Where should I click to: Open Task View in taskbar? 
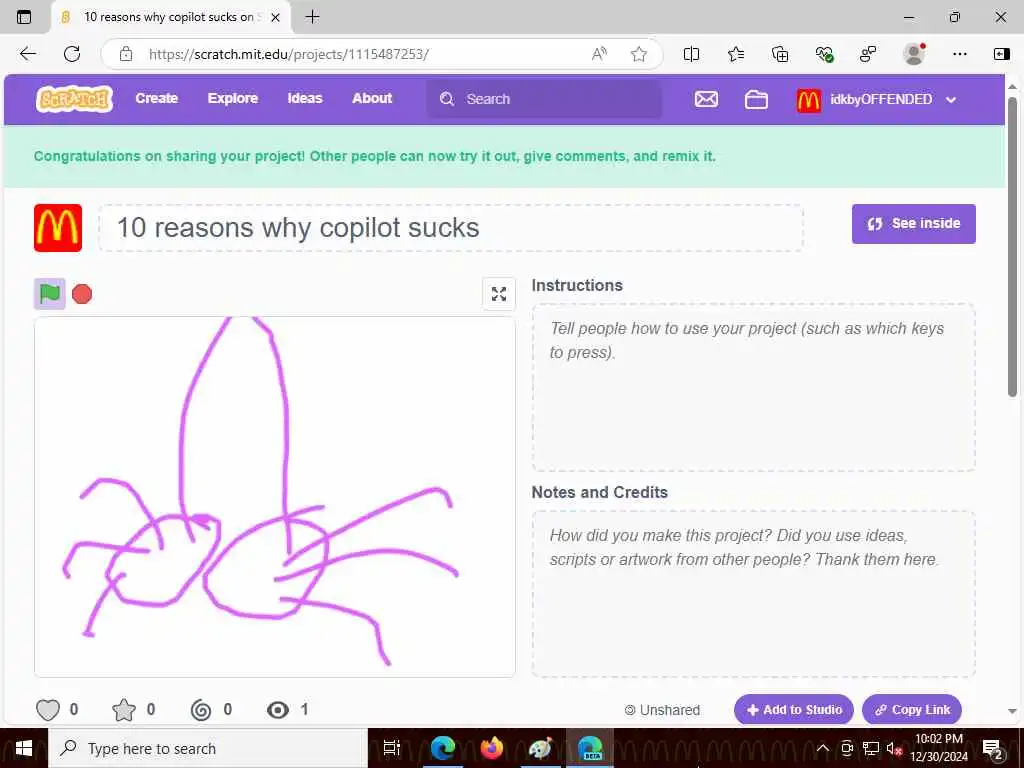click(x=391, y=748)
